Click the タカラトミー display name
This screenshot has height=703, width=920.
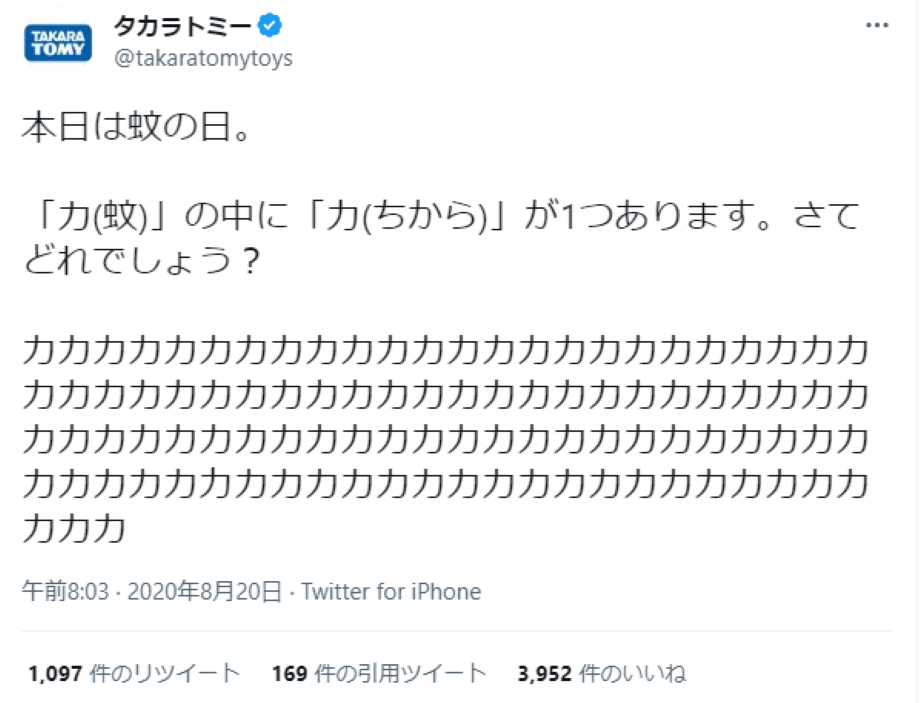click(183, 27)
